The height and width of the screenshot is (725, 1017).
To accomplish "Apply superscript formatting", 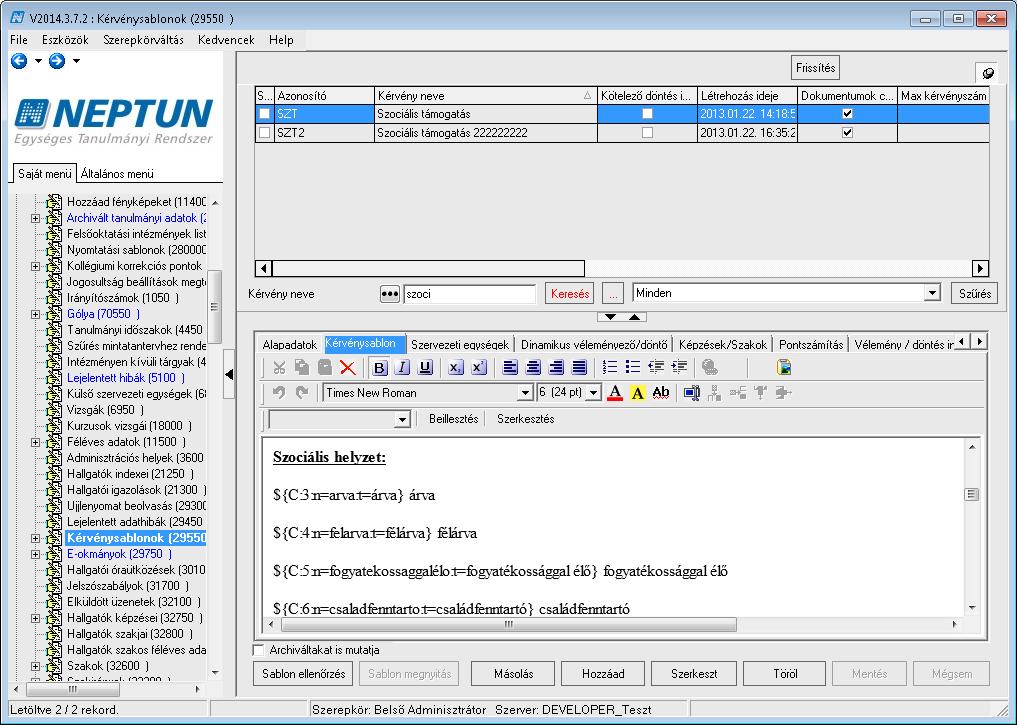I will coord(479,368).
